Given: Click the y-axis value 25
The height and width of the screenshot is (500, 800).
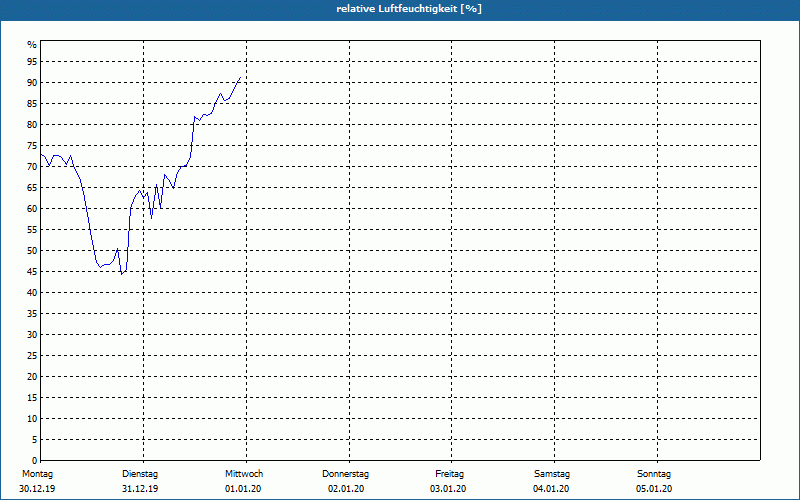Looking at the screenshot, I should (x=32, y=356).
